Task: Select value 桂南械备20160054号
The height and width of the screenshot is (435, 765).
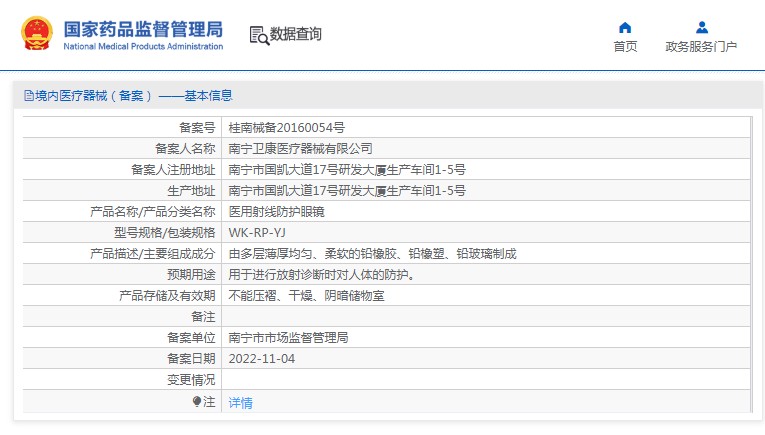Action: click(286, 128)
